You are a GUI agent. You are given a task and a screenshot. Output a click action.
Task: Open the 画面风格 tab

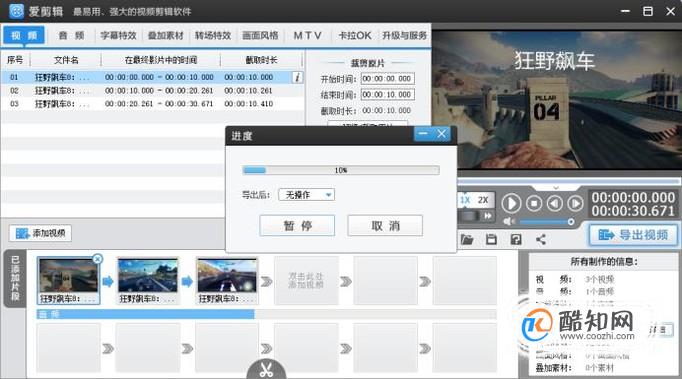point(260,35)
